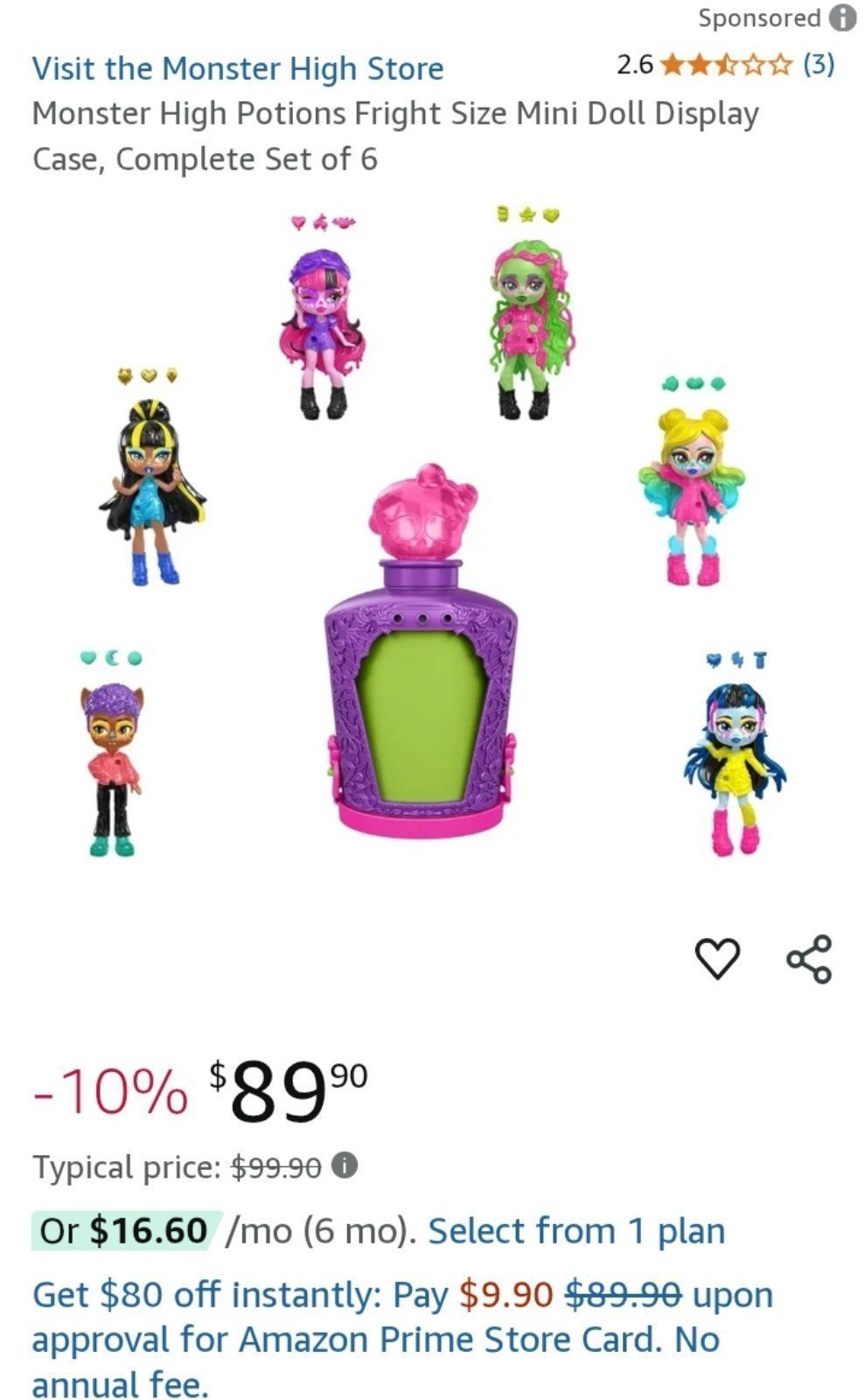Screen dimensions: 865x1400
Task: Open the Select from 1 plan link
Action: [576, 1230]
